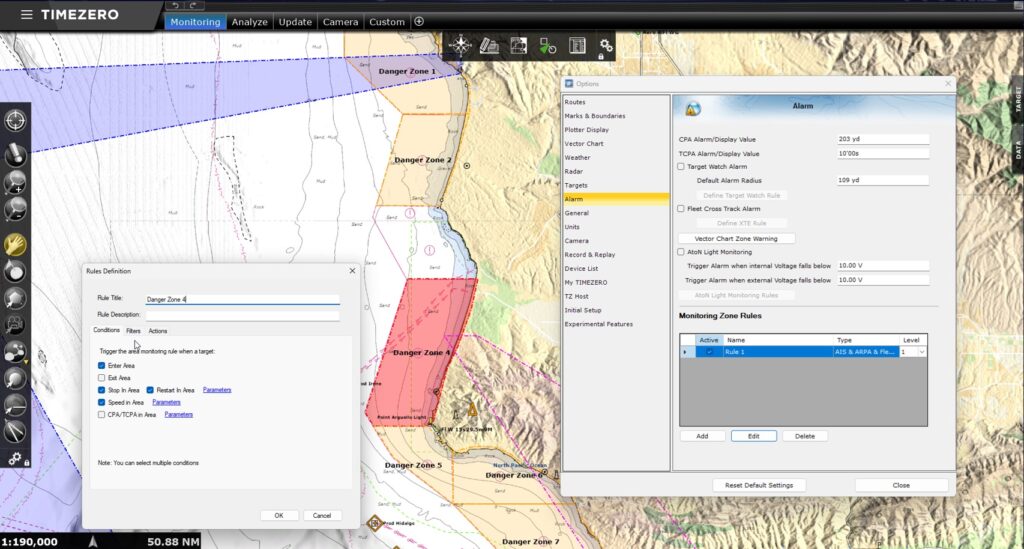The image size is (1024, 549).
Task: Open the TIMEZERO hamburger menu
Action: click(26, 14)
